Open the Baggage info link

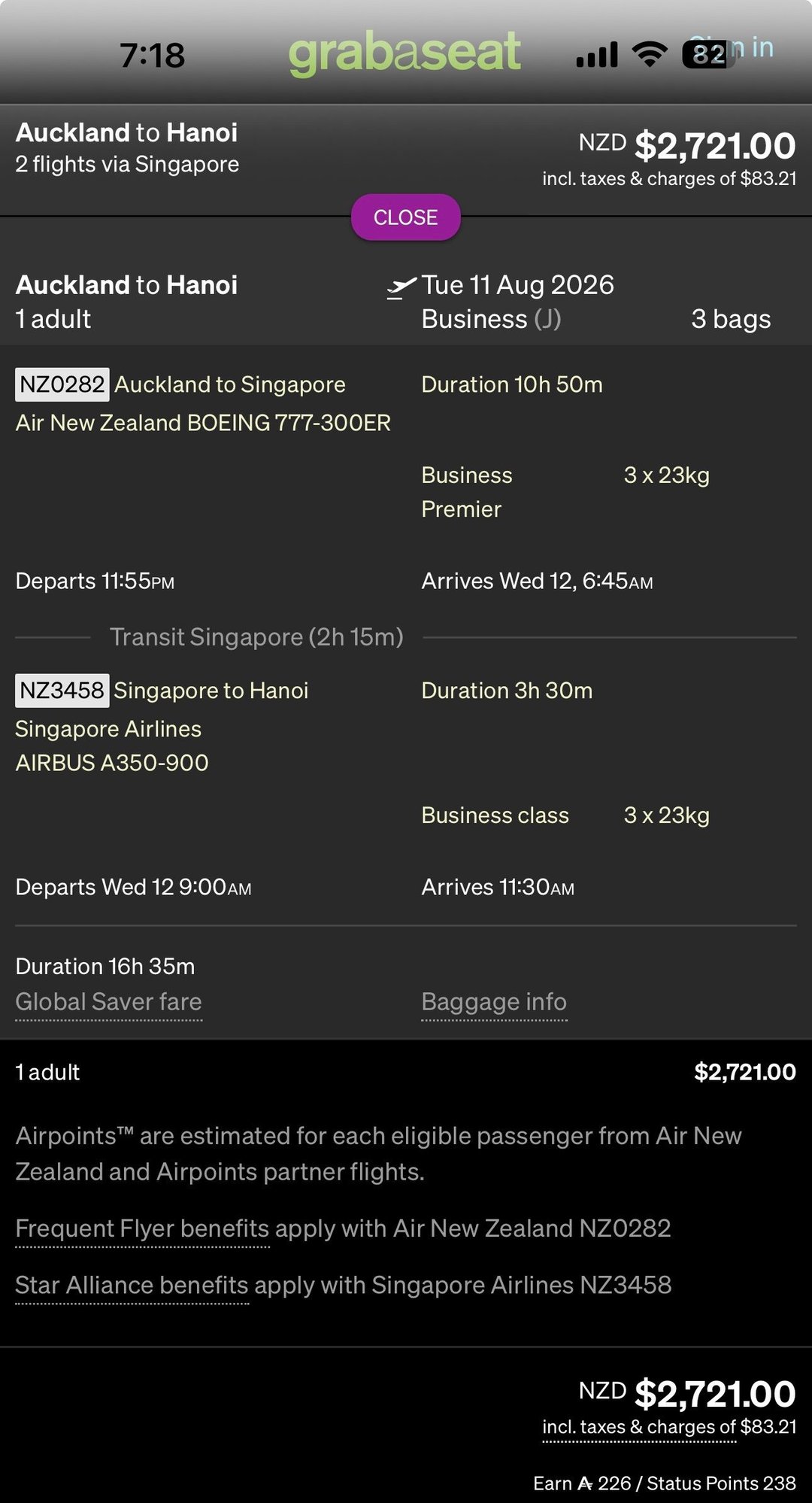[x=494, y=1002]
